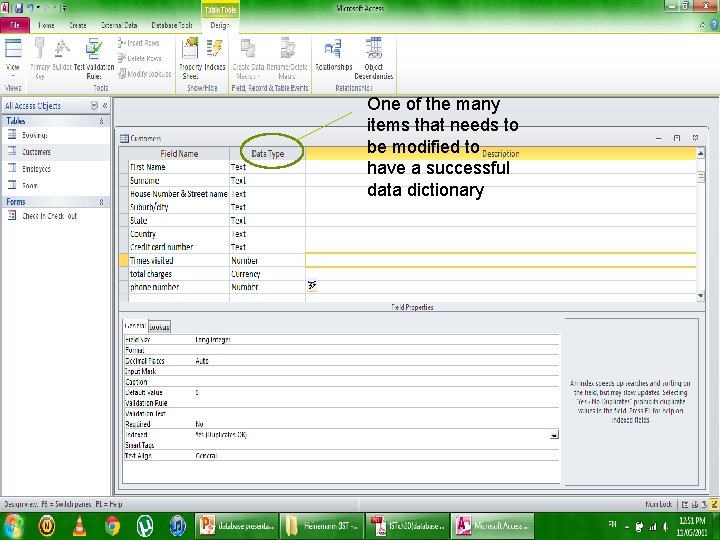Set the Primary Key for the field
The width and height of the screenshot is (720, 540).
tap(39, 58)
